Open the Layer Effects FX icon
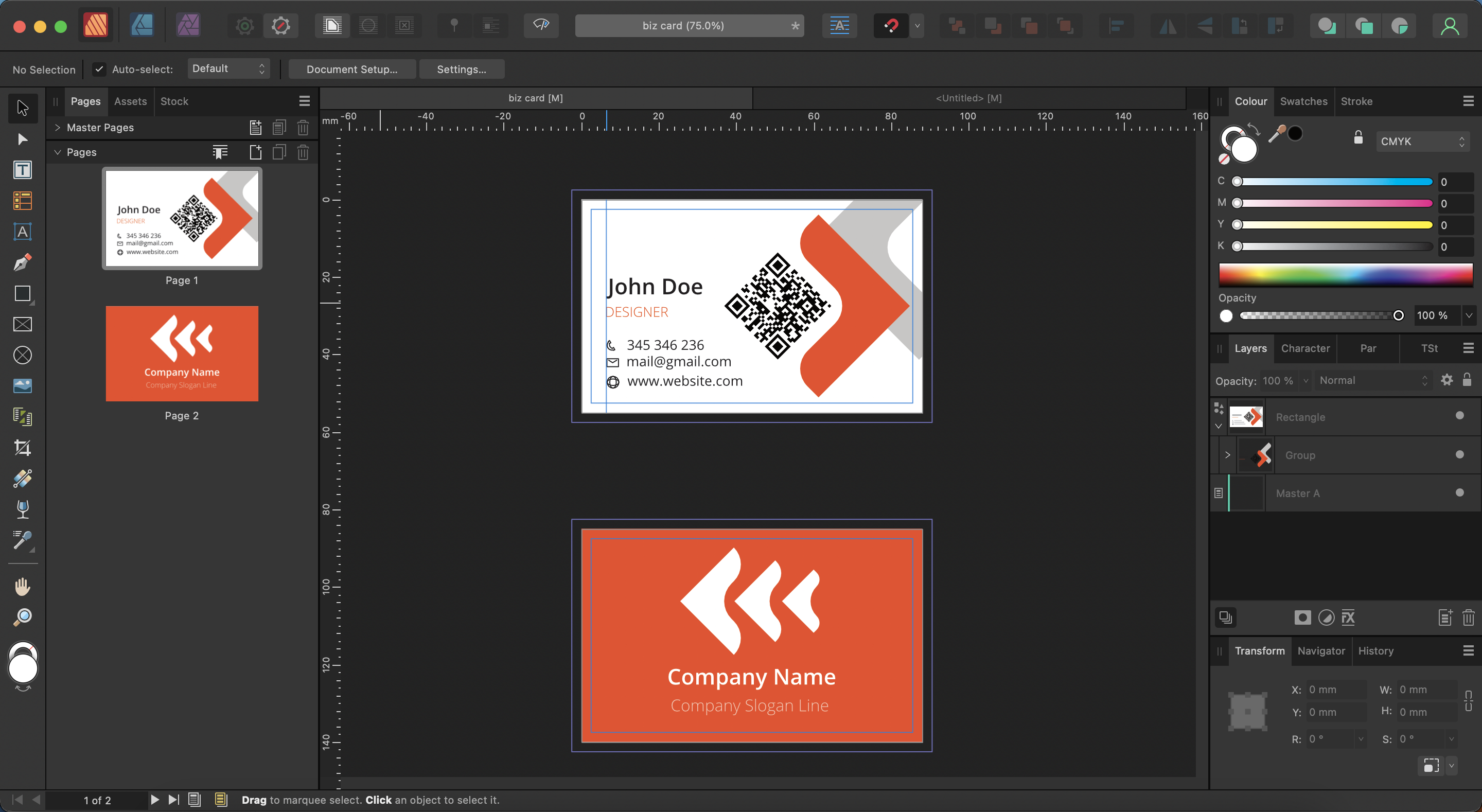 tap(1347, 618)
